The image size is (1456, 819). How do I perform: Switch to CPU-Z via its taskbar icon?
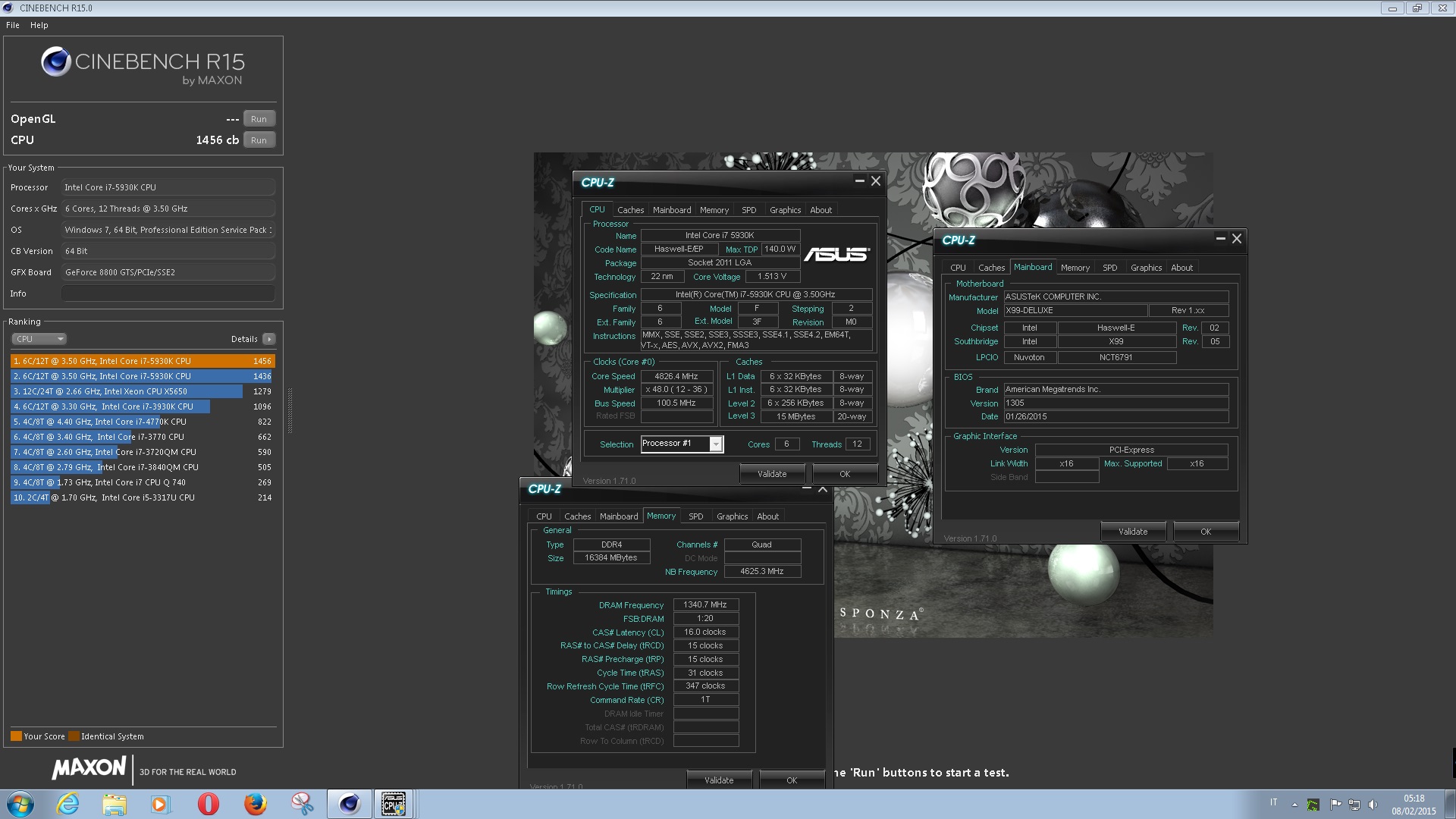393,804
